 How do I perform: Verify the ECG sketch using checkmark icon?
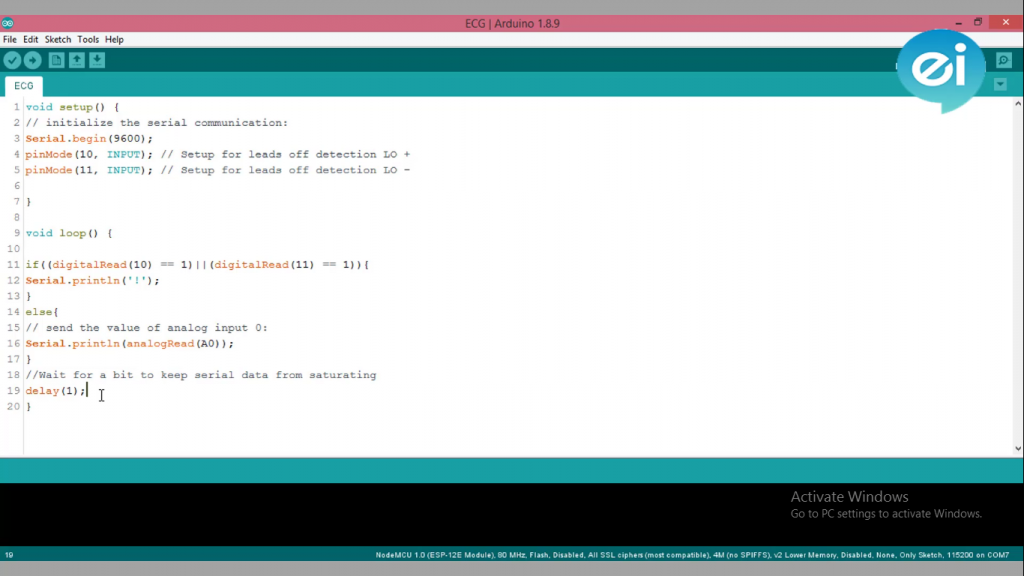[x=12, y=60]
